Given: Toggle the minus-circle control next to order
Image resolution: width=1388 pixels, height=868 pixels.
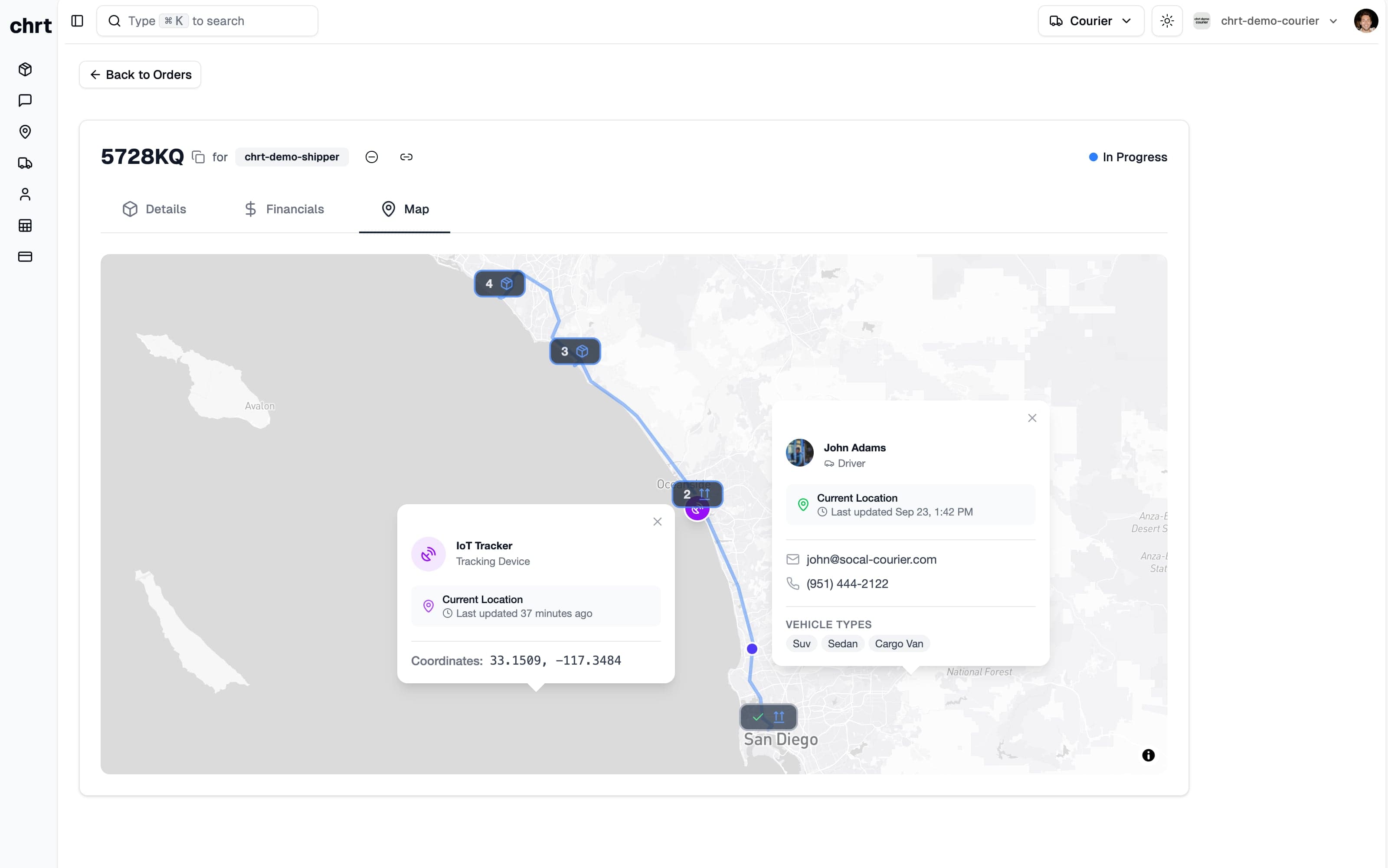Looking at the screenshot, I should pos(372,157).
